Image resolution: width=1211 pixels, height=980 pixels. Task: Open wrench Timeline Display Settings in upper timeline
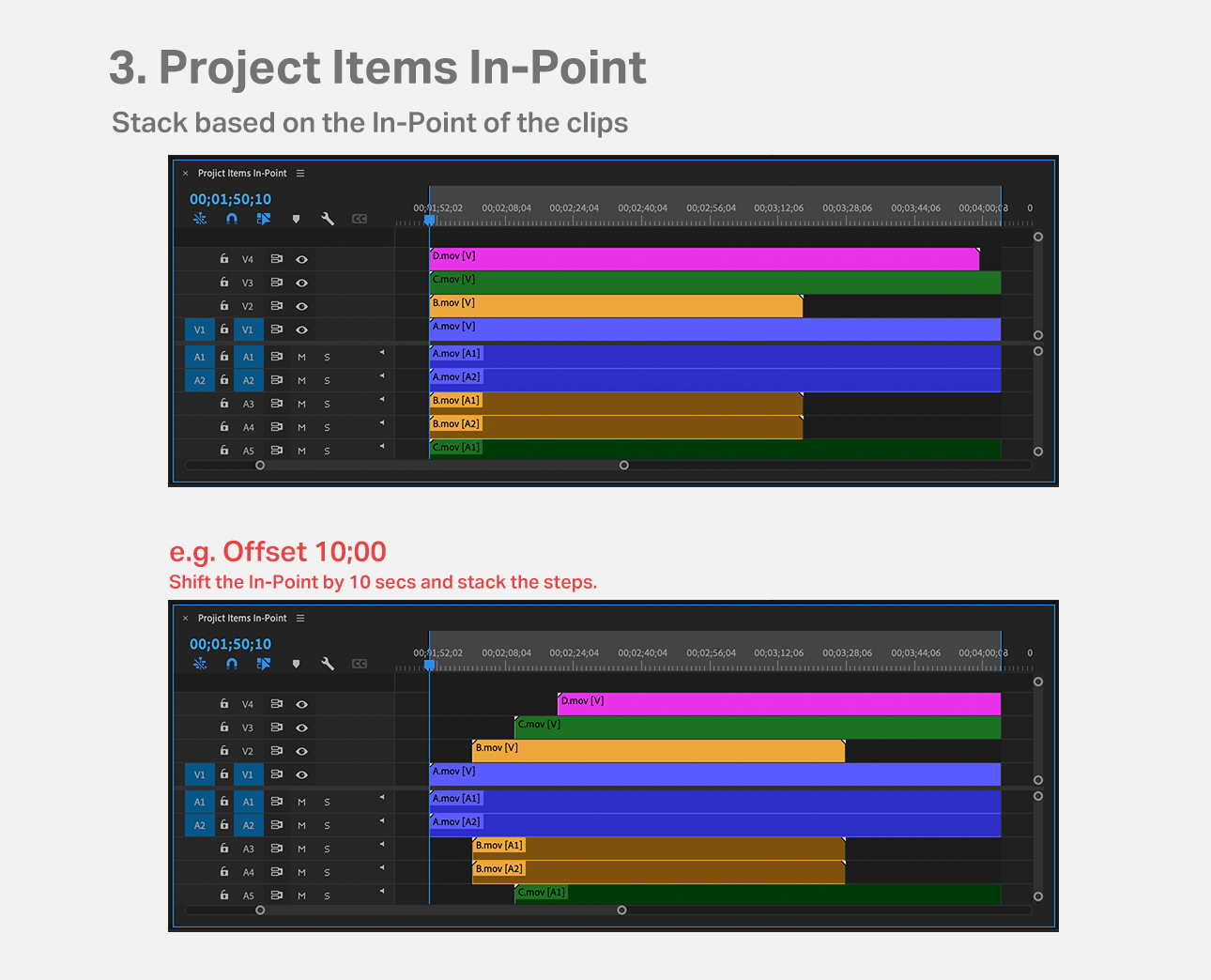[328, 219]
